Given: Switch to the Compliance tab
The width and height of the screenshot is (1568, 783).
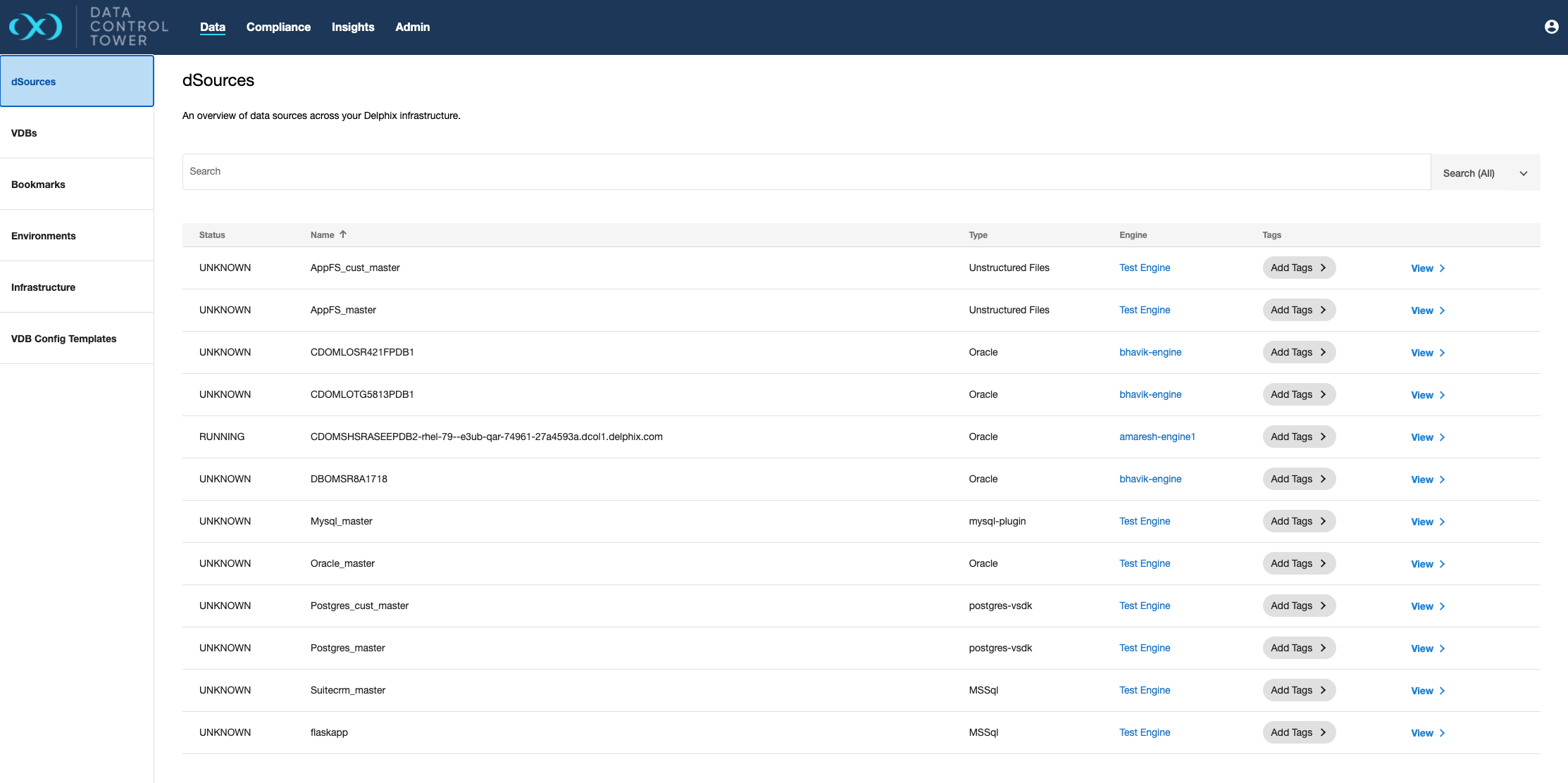Looking at the screenshot, I should pos(278,27).
